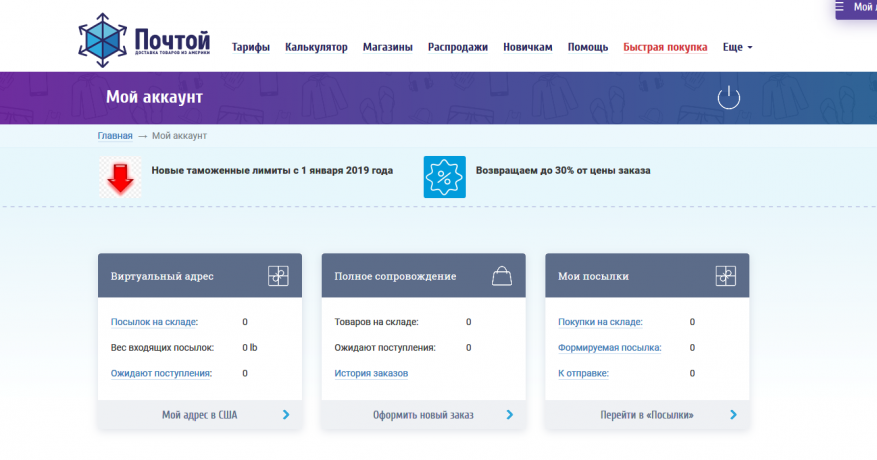Open the Калькулятор menu item
Screen dimensions: 877x460
coord(316,47)
